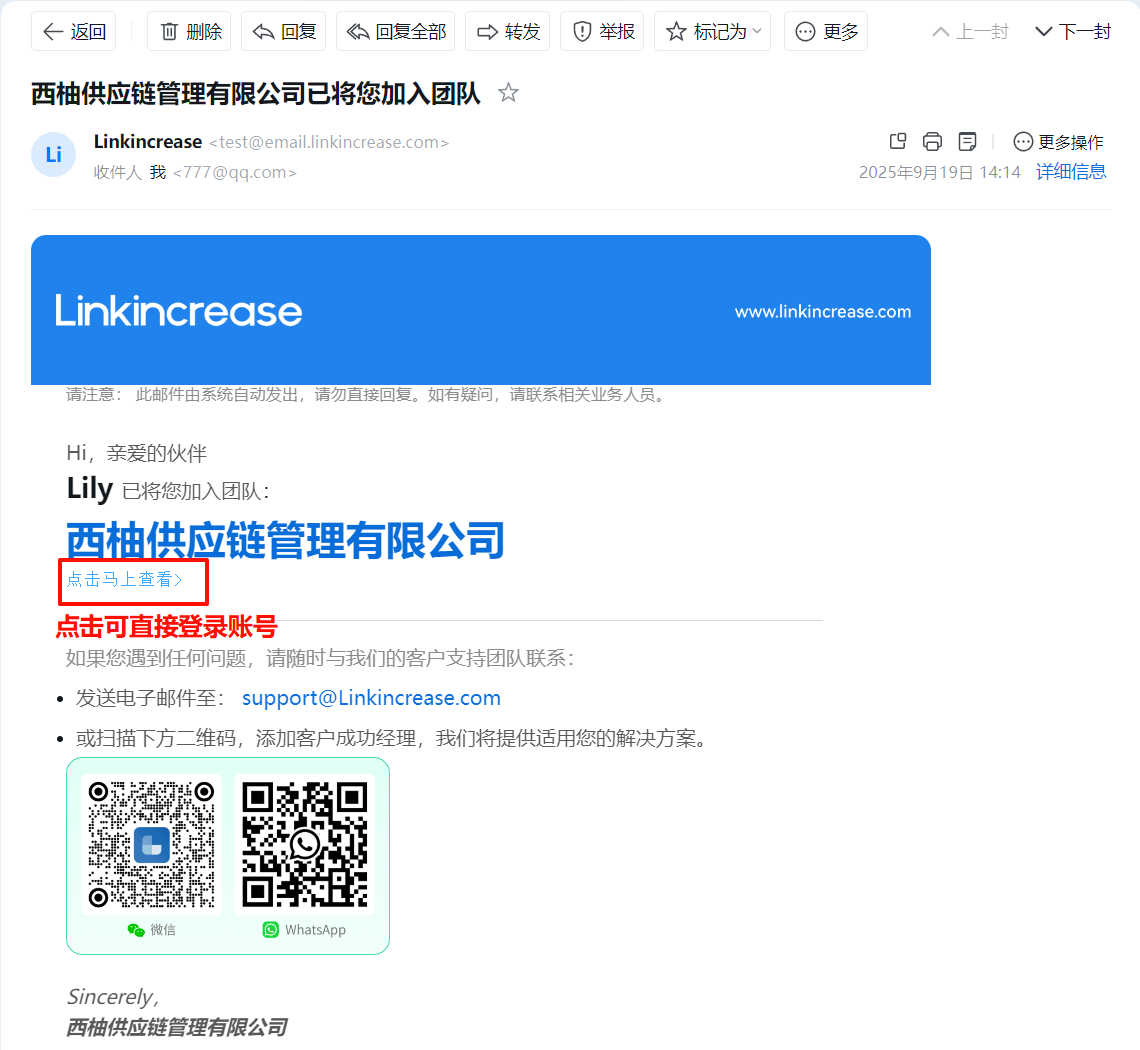Open the 标记为 dropdown

click(x=713, y=32)
